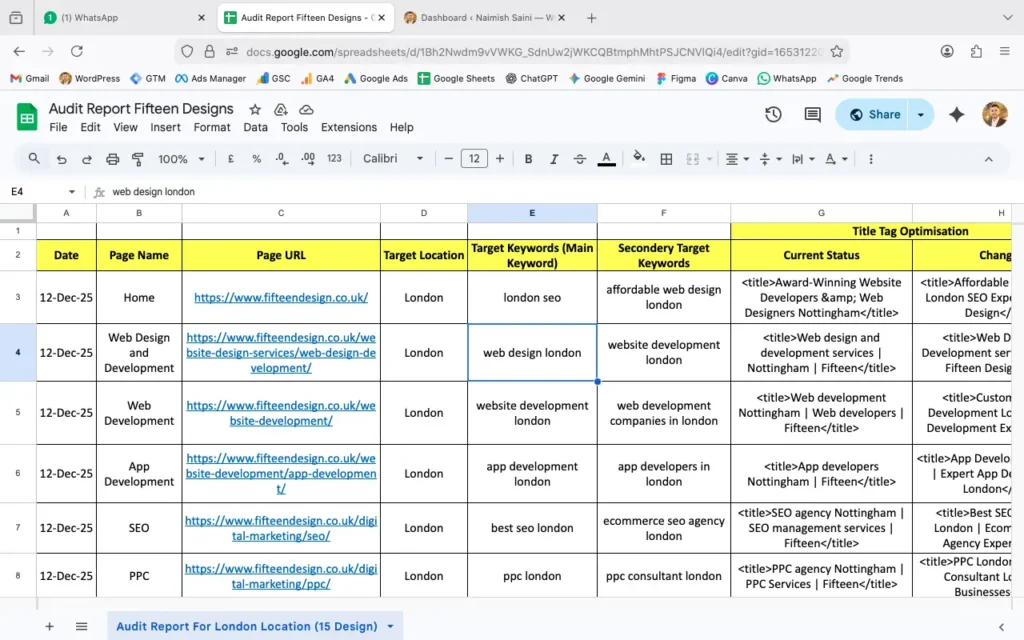1024x640 pixels.
Task: Open text wrapping dropdown
Action: [803, 159]
